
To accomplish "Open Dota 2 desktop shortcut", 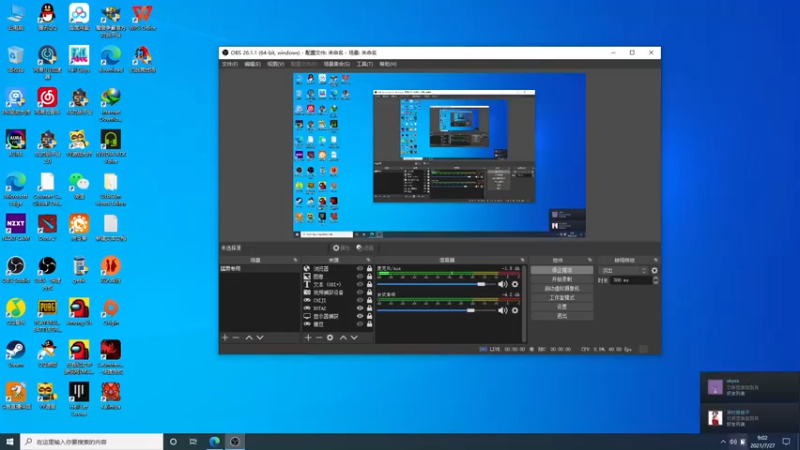I will 47,227.
